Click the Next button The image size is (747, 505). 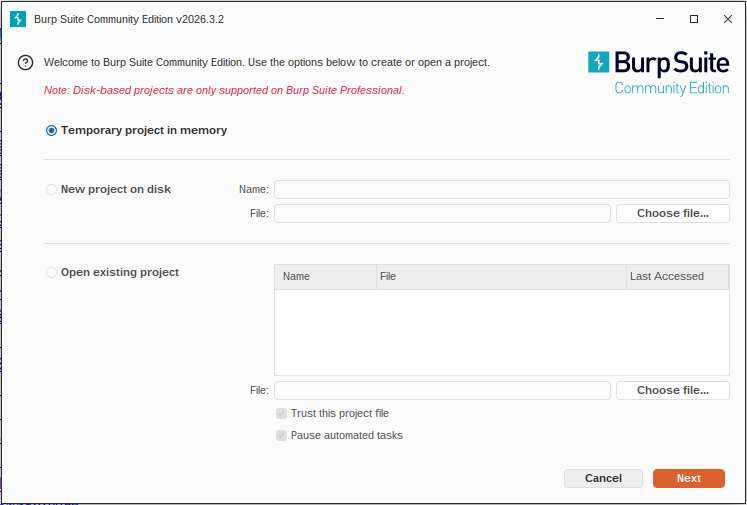coord(689,478)
